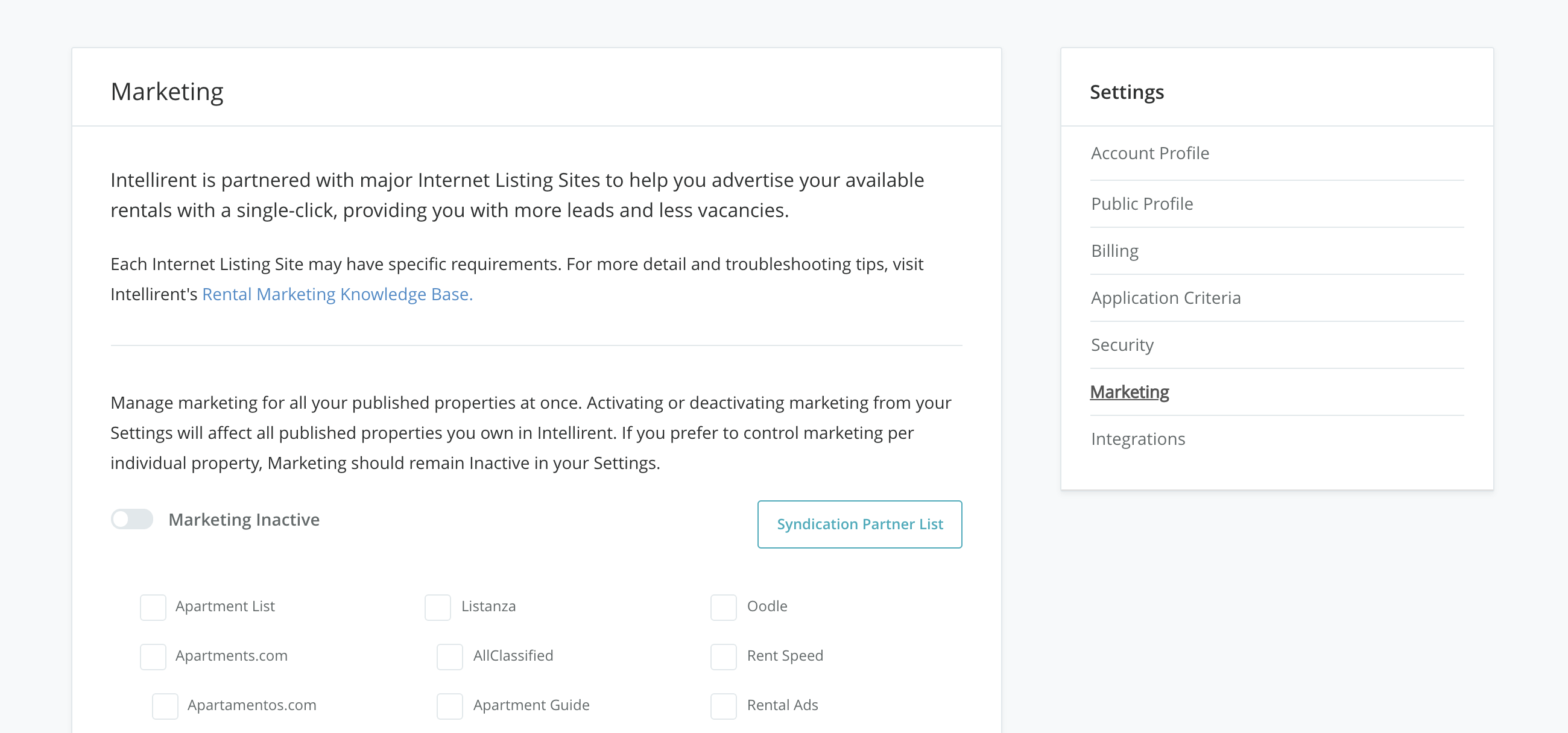1568x733 pixels.
Task: Enable the Oodle checkbox
Action: pyautogui.click(x=723, y=606)
